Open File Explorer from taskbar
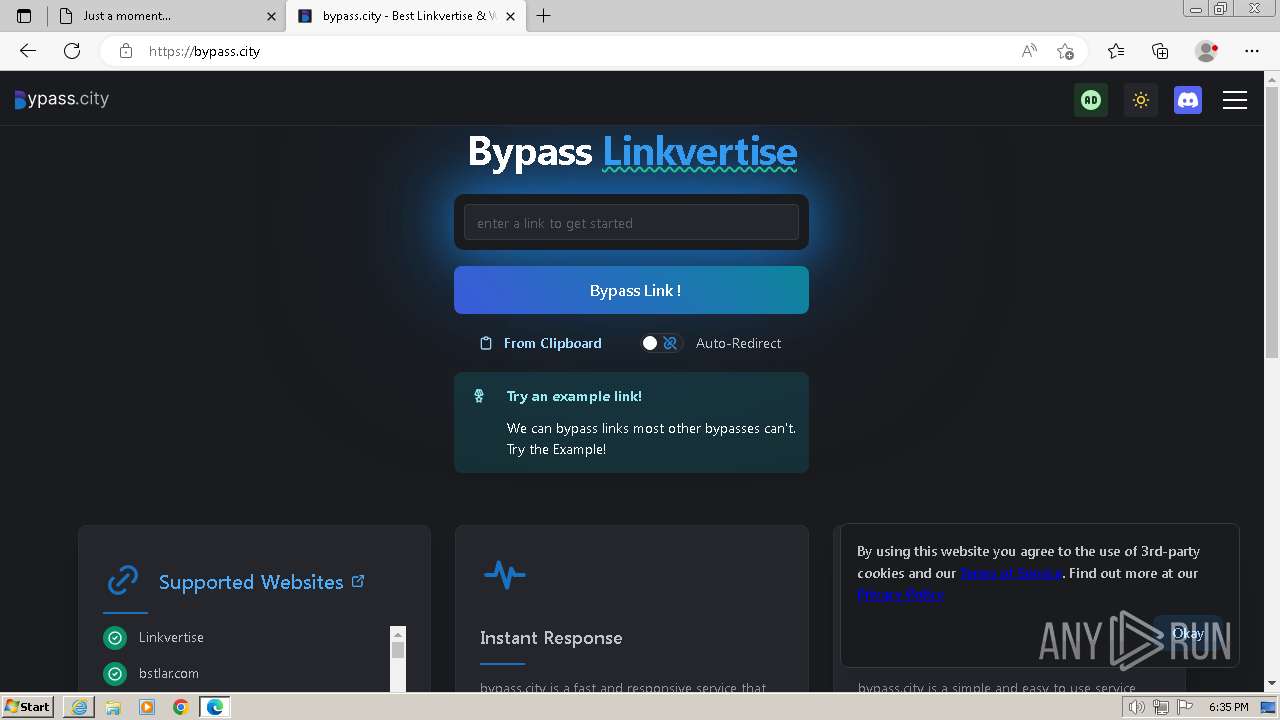This screenshot has width=1280, height=720. 113,707
